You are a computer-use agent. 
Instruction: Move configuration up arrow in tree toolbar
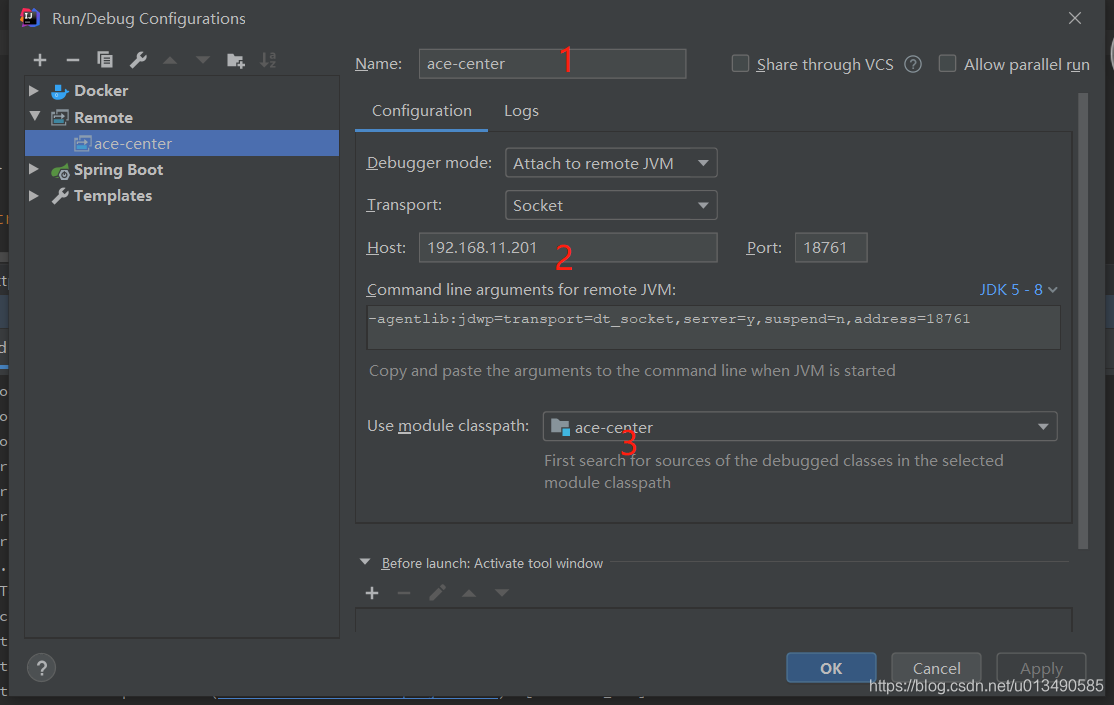(x=170, y=60)
